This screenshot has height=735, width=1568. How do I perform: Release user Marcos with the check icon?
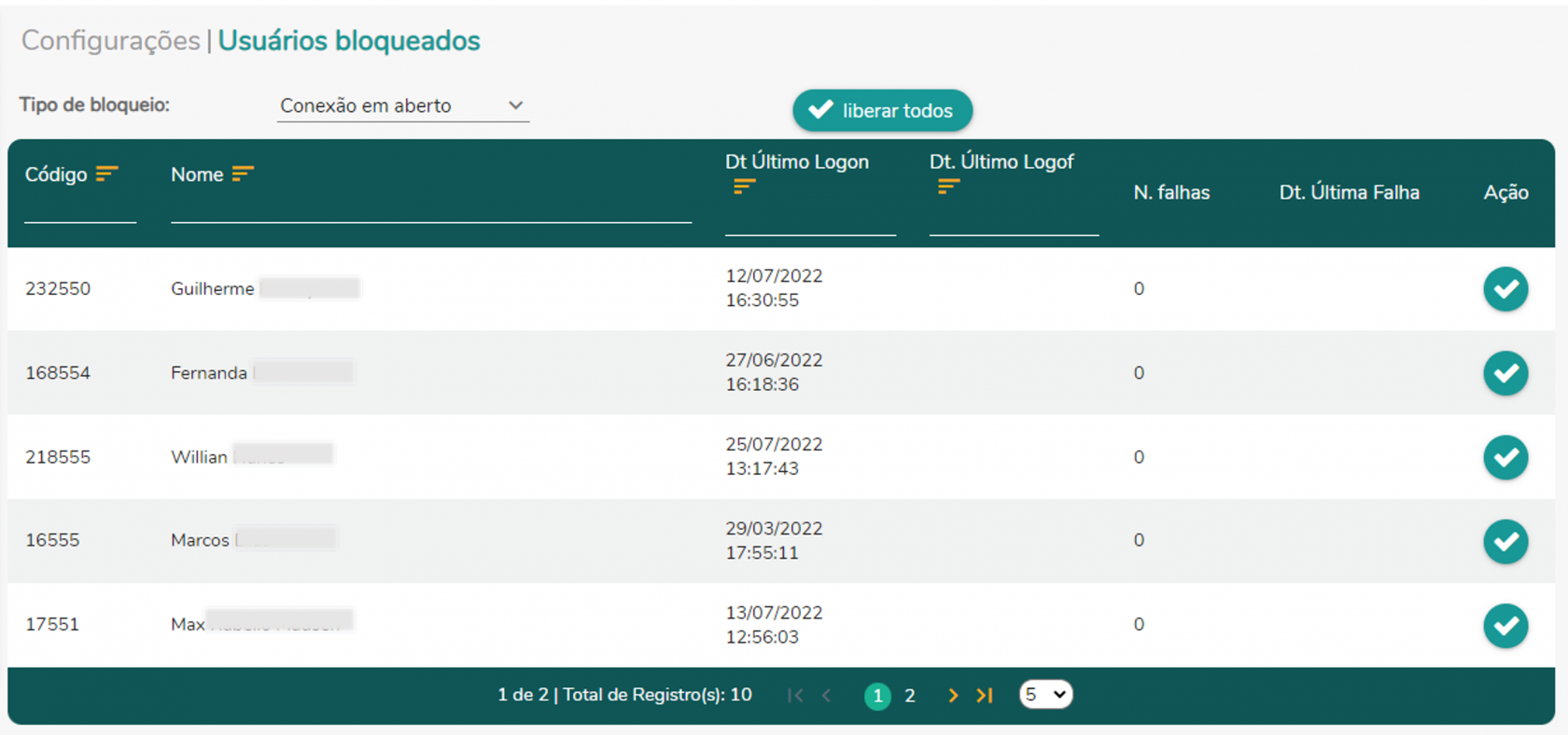(x=1505, y=541)
